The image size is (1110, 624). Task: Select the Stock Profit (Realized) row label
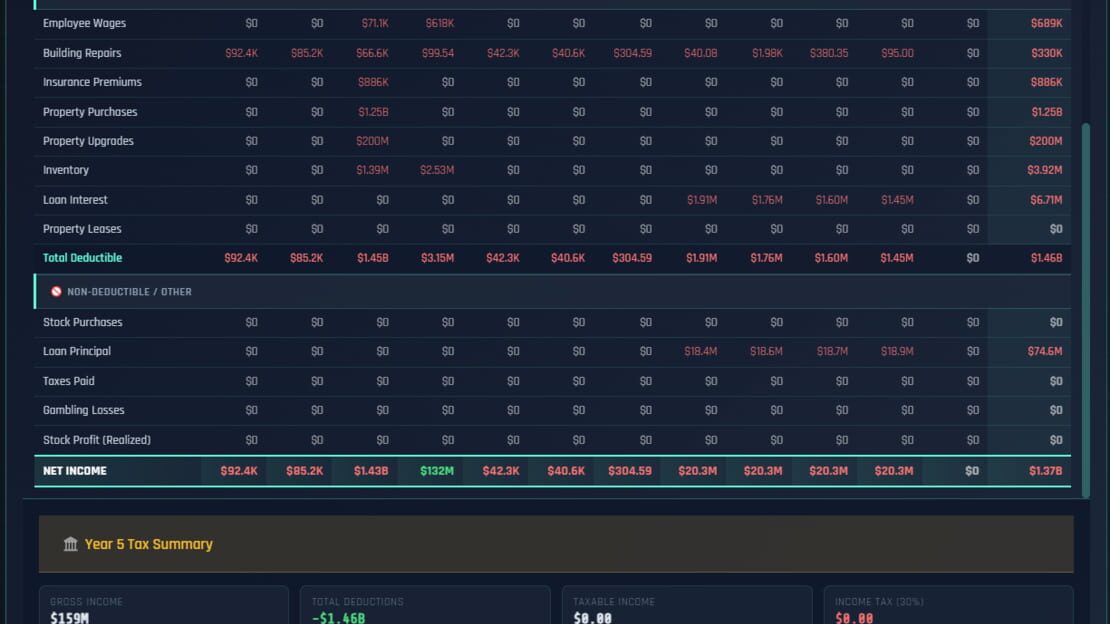tap(97, 440)
